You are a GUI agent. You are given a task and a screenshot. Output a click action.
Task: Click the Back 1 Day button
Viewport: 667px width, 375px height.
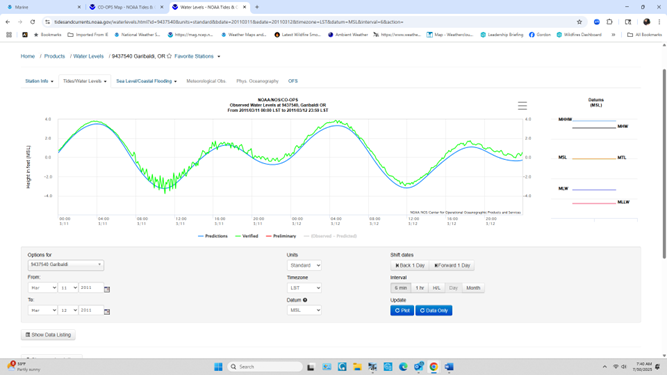410,265
